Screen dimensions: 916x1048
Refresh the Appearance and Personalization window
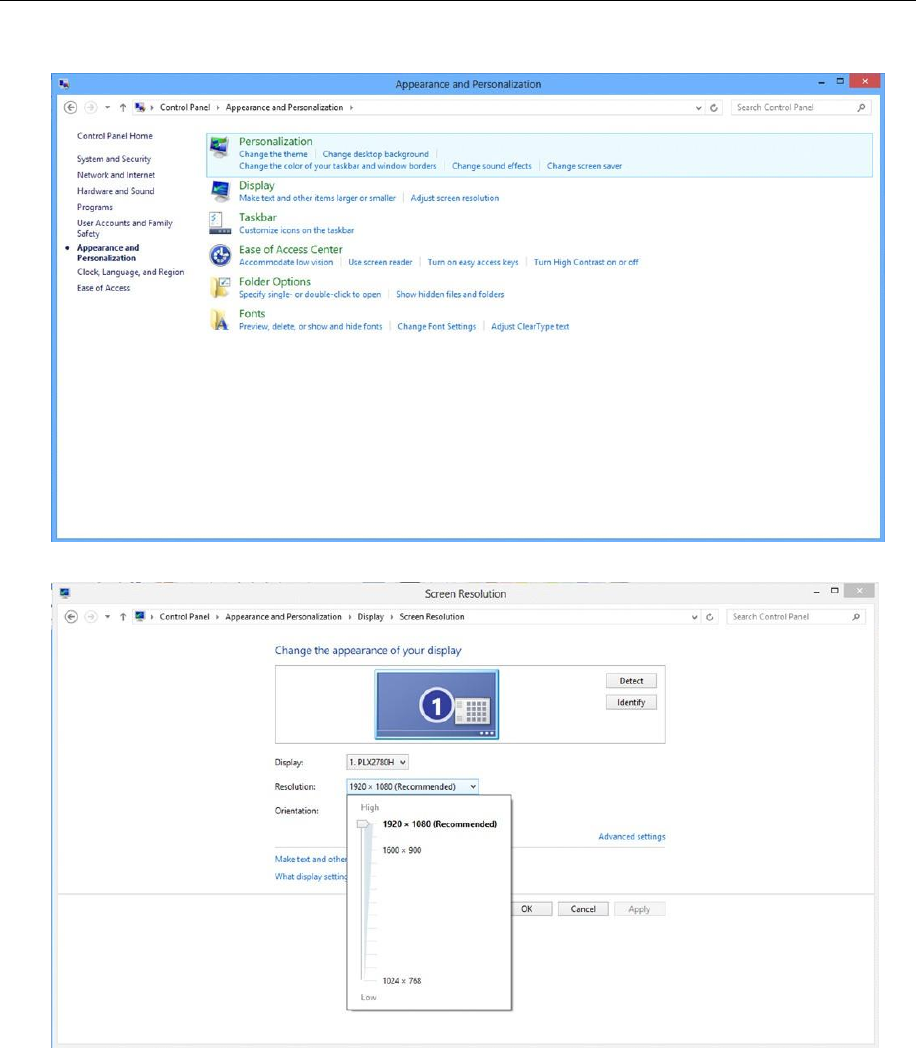click(x=714, y=108)
